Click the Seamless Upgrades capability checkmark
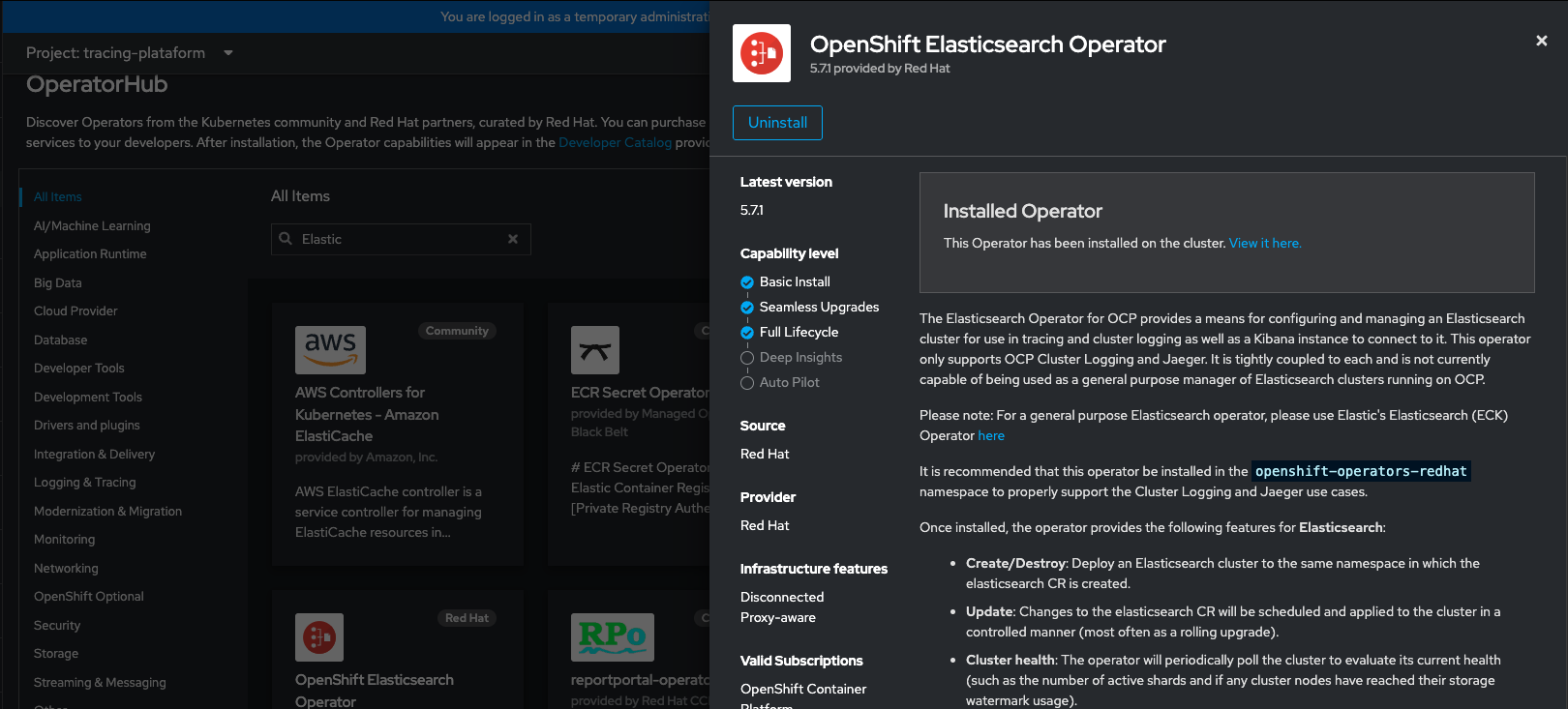This screenshot has width=1568, height=709. coord(747,308)
